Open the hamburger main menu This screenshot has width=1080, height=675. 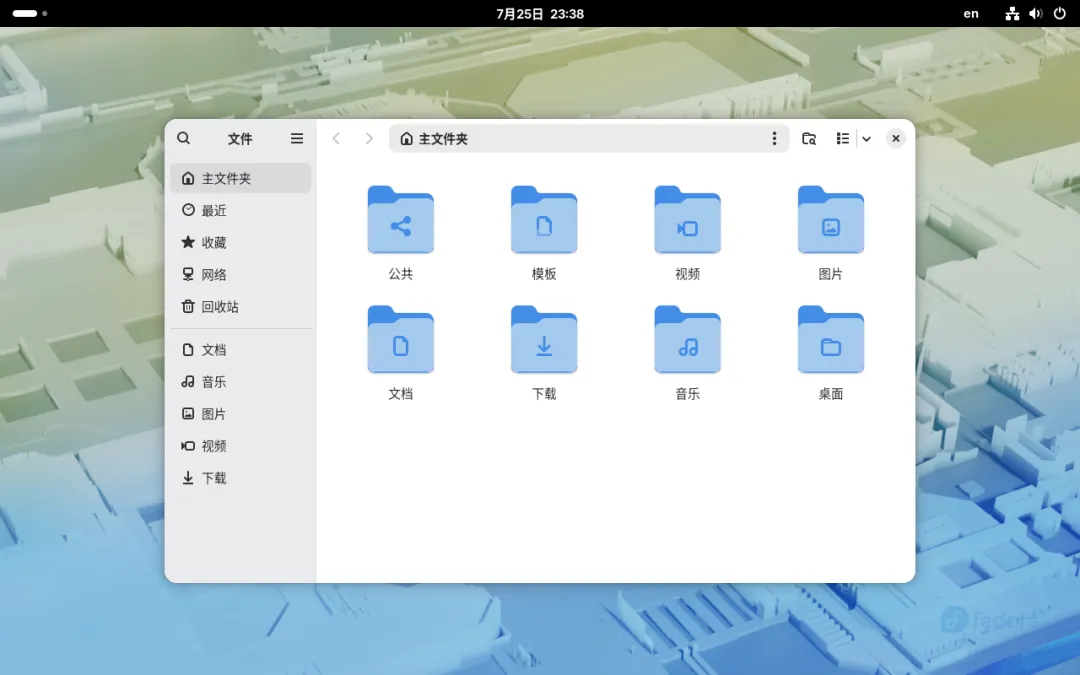(x=297, y=138)
